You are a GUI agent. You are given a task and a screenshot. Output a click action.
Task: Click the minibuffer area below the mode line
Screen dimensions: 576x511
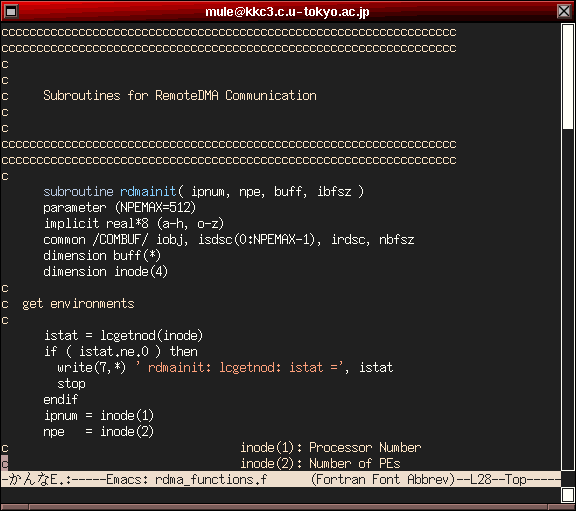pos(281,495)
